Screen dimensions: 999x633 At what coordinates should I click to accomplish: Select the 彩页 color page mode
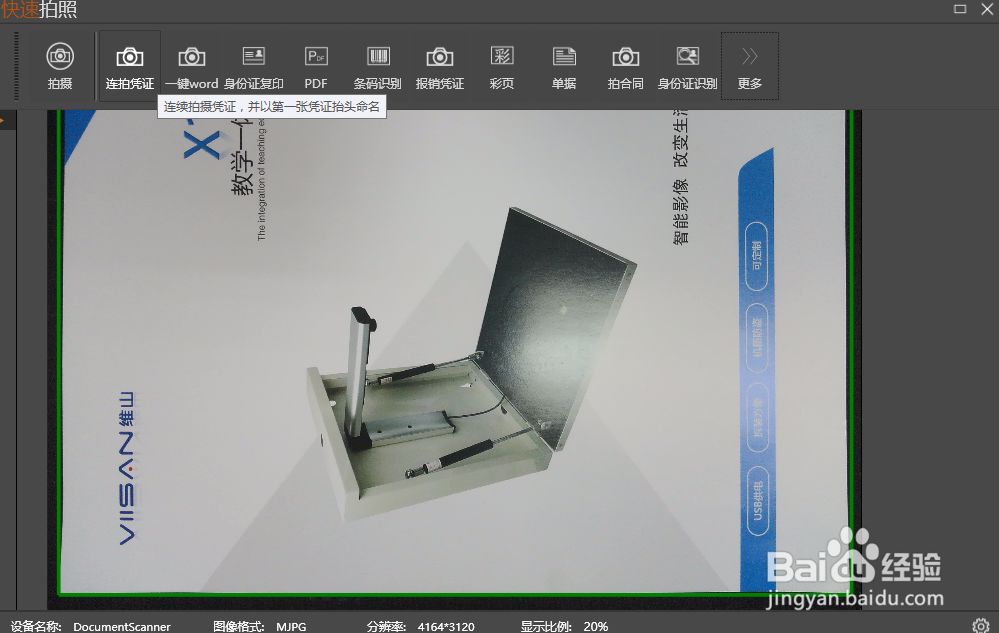pos(501,65)
